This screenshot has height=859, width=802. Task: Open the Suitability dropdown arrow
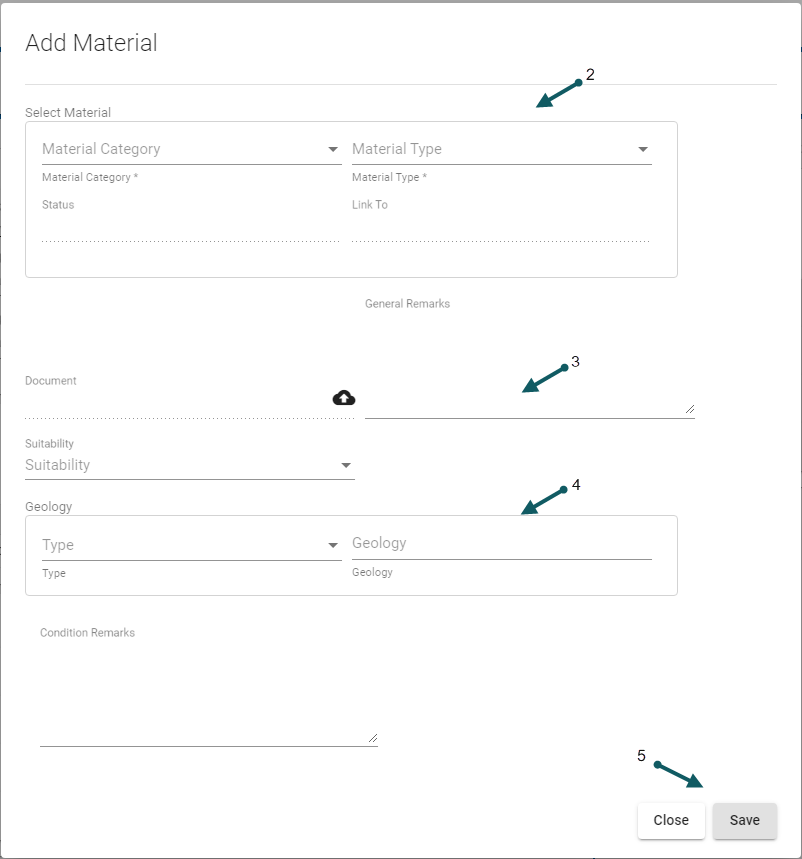point(346,465)
